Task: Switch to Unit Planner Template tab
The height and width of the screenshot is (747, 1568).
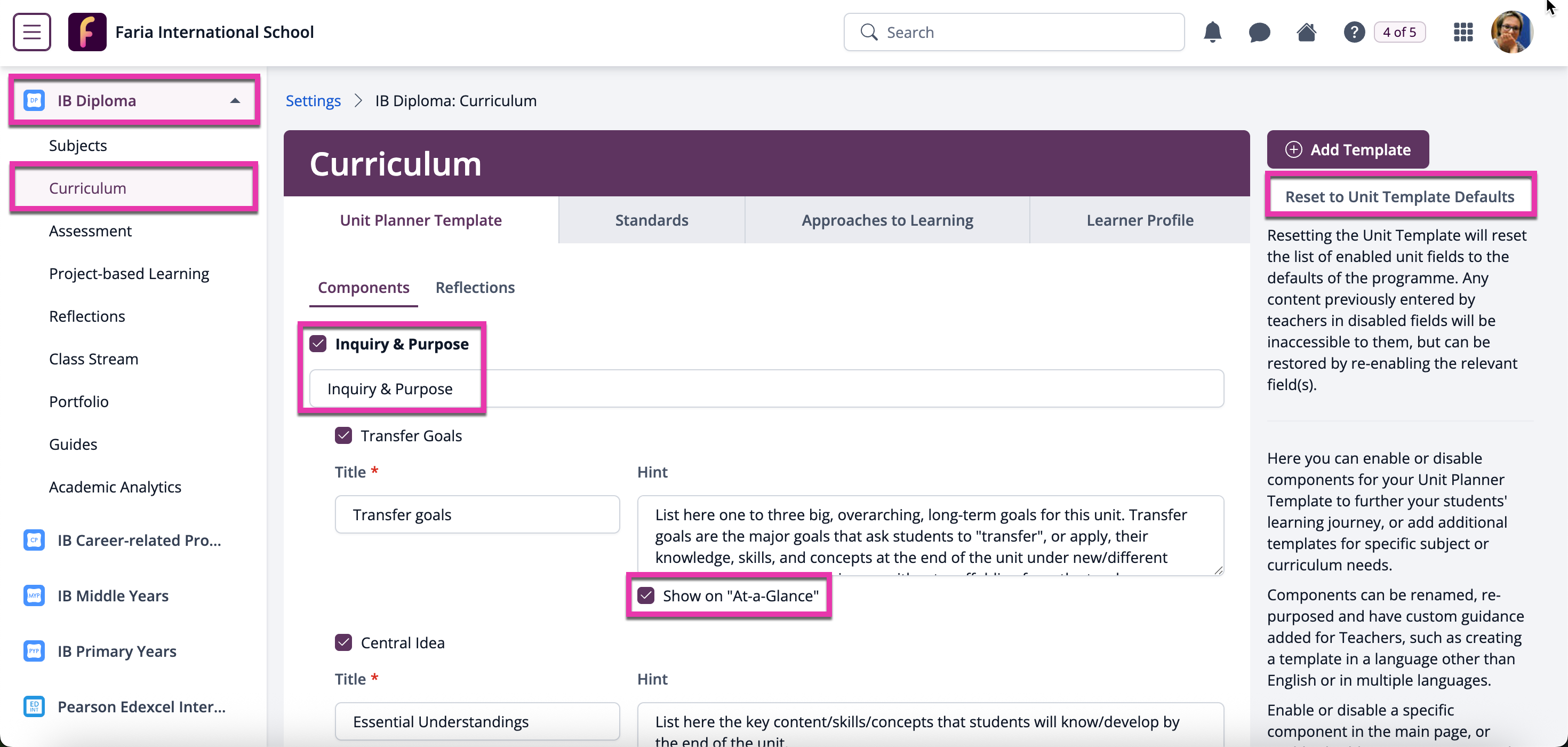Action: (421, 220)
